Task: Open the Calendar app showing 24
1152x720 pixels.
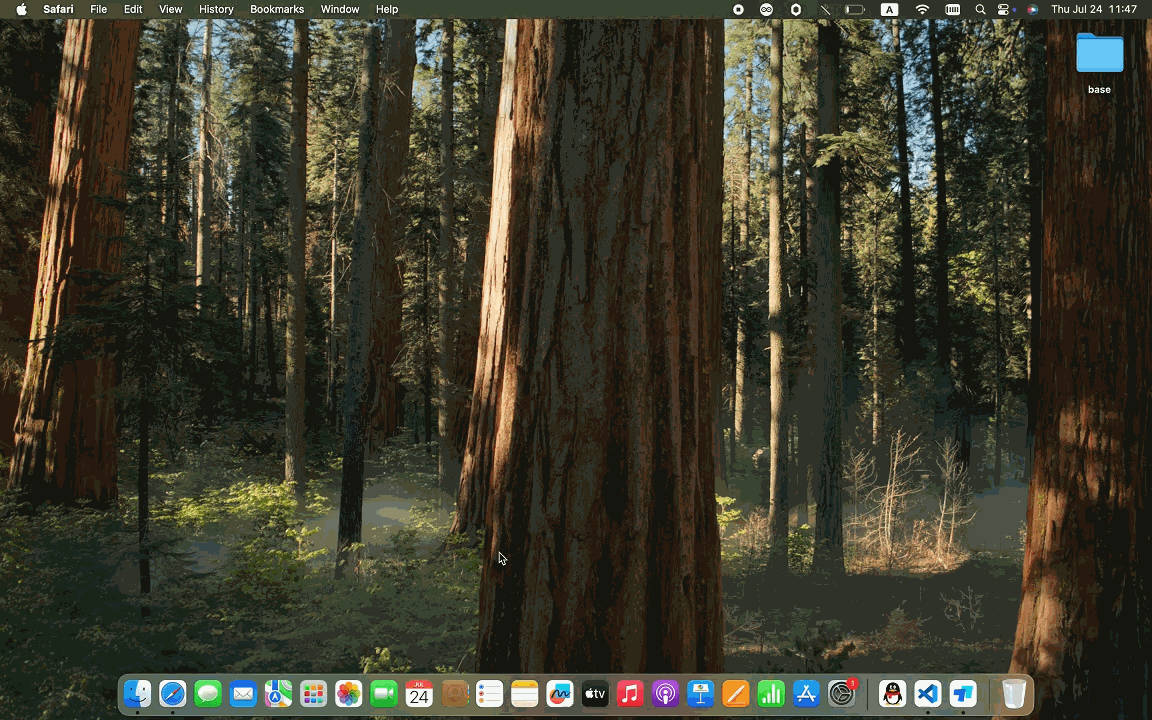Action: [419, 694]
